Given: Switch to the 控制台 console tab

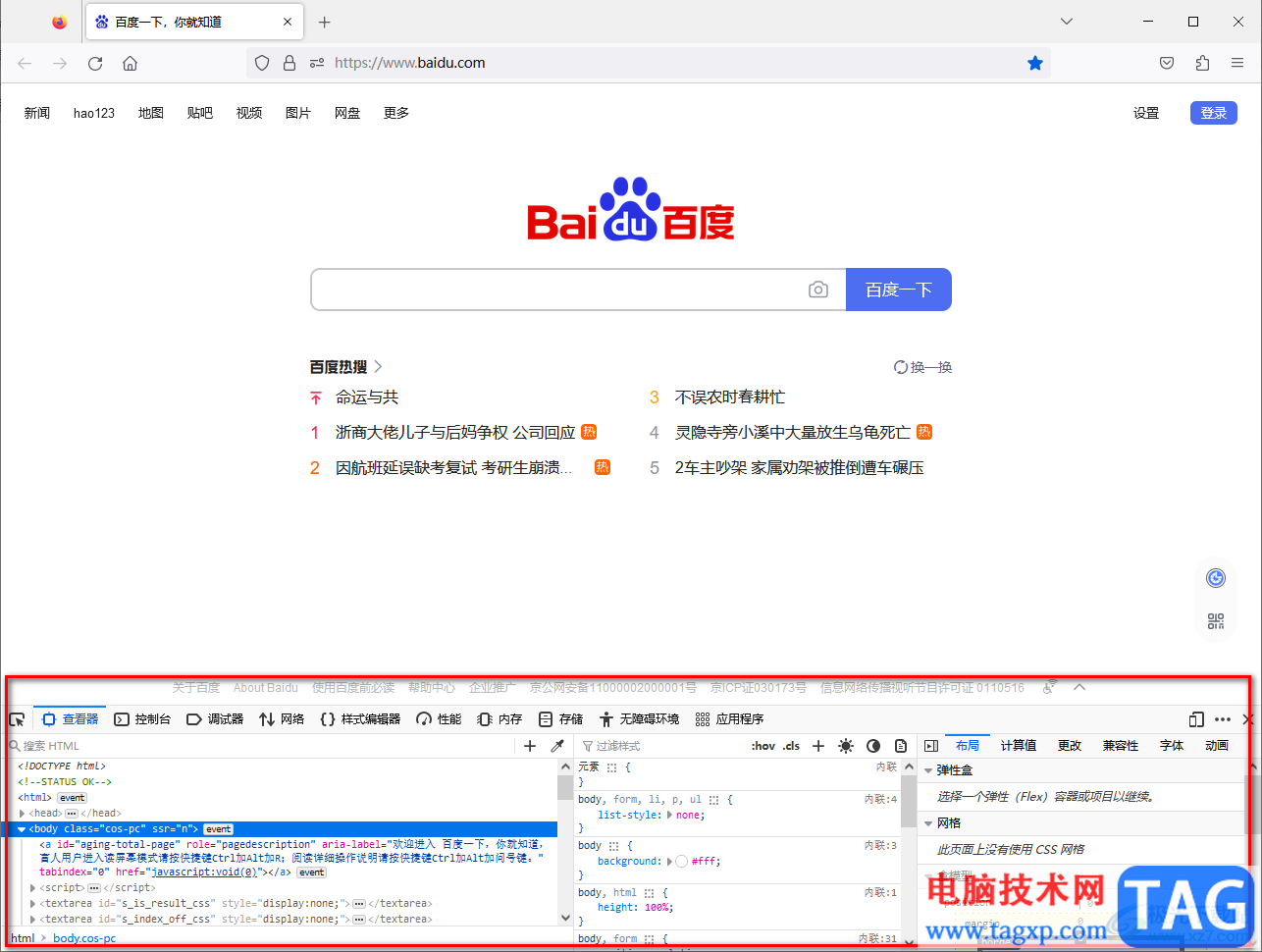Looking at the screenshot, I should click(x=142, y=719).
